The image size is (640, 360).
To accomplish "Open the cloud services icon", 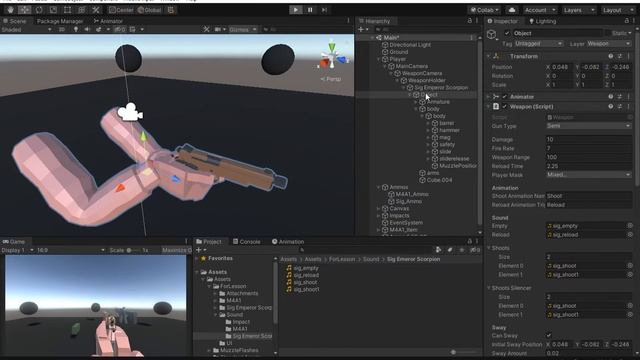I will 512,10.
